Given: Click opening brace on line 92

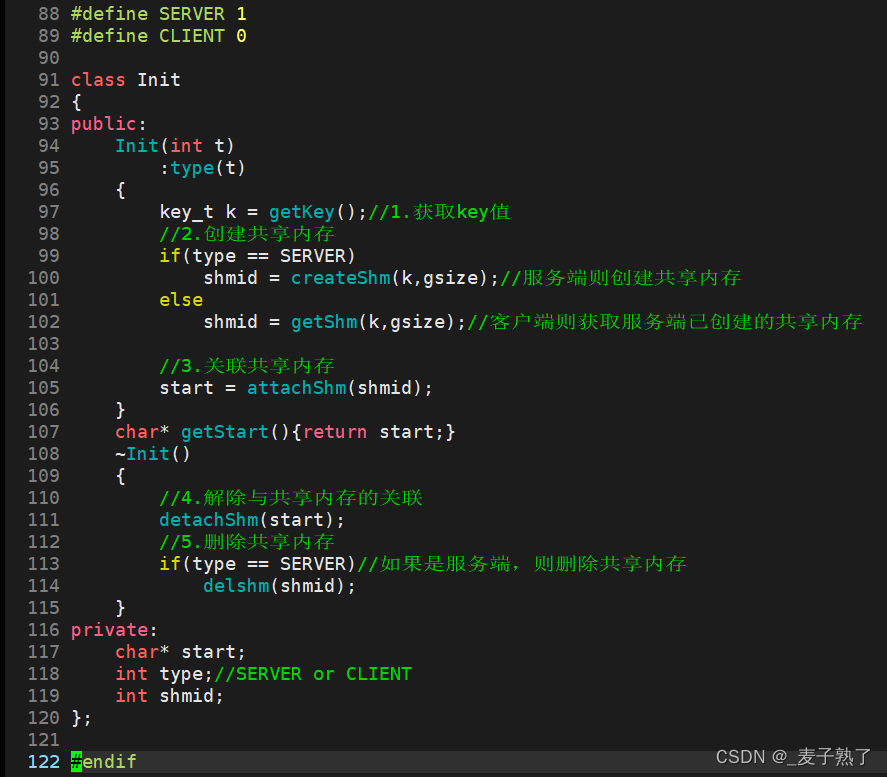Looking at the screenshot, I should pos(76,102).
